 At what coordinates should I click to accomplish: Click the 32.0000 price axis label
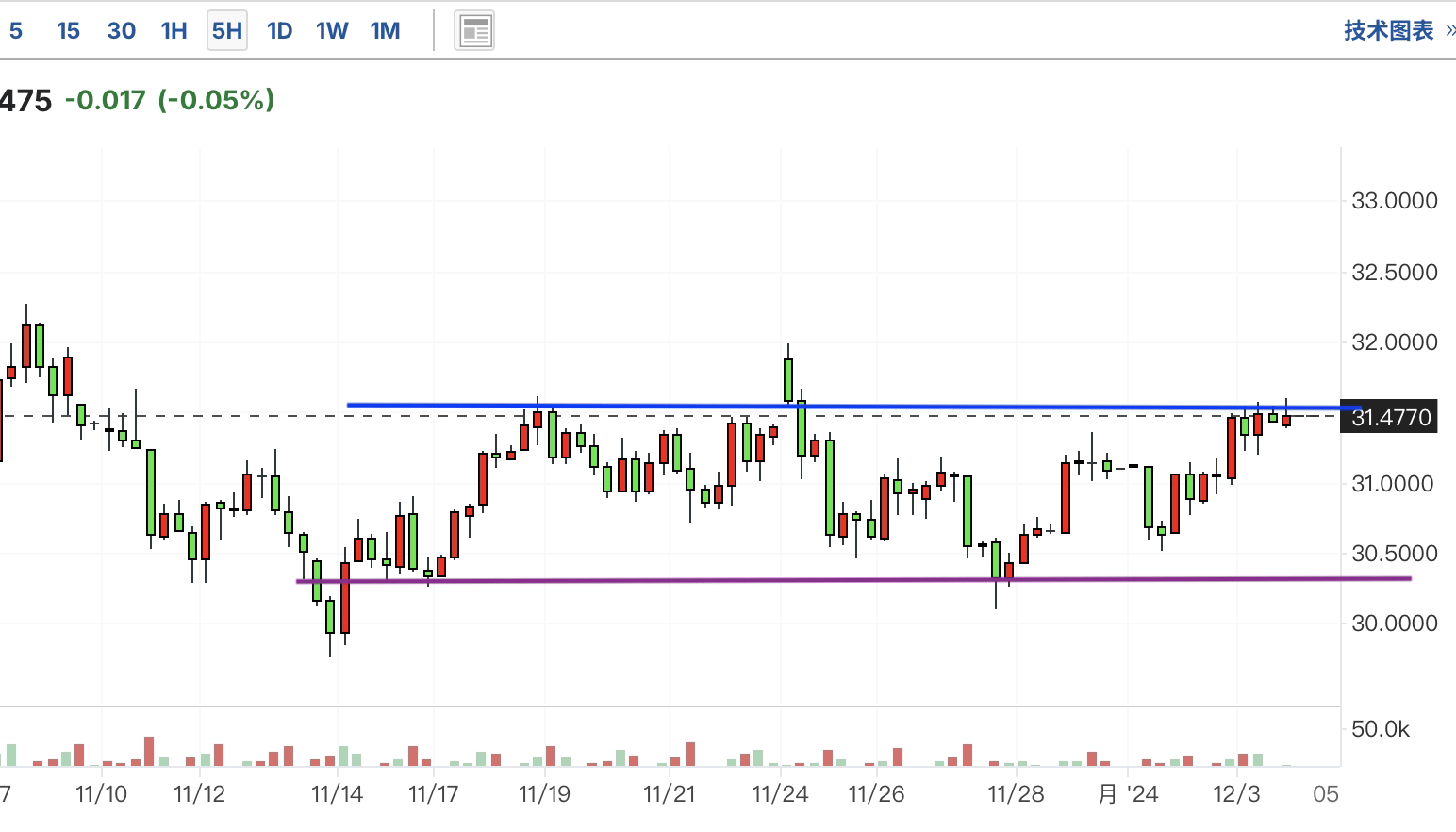[1395, 342]
